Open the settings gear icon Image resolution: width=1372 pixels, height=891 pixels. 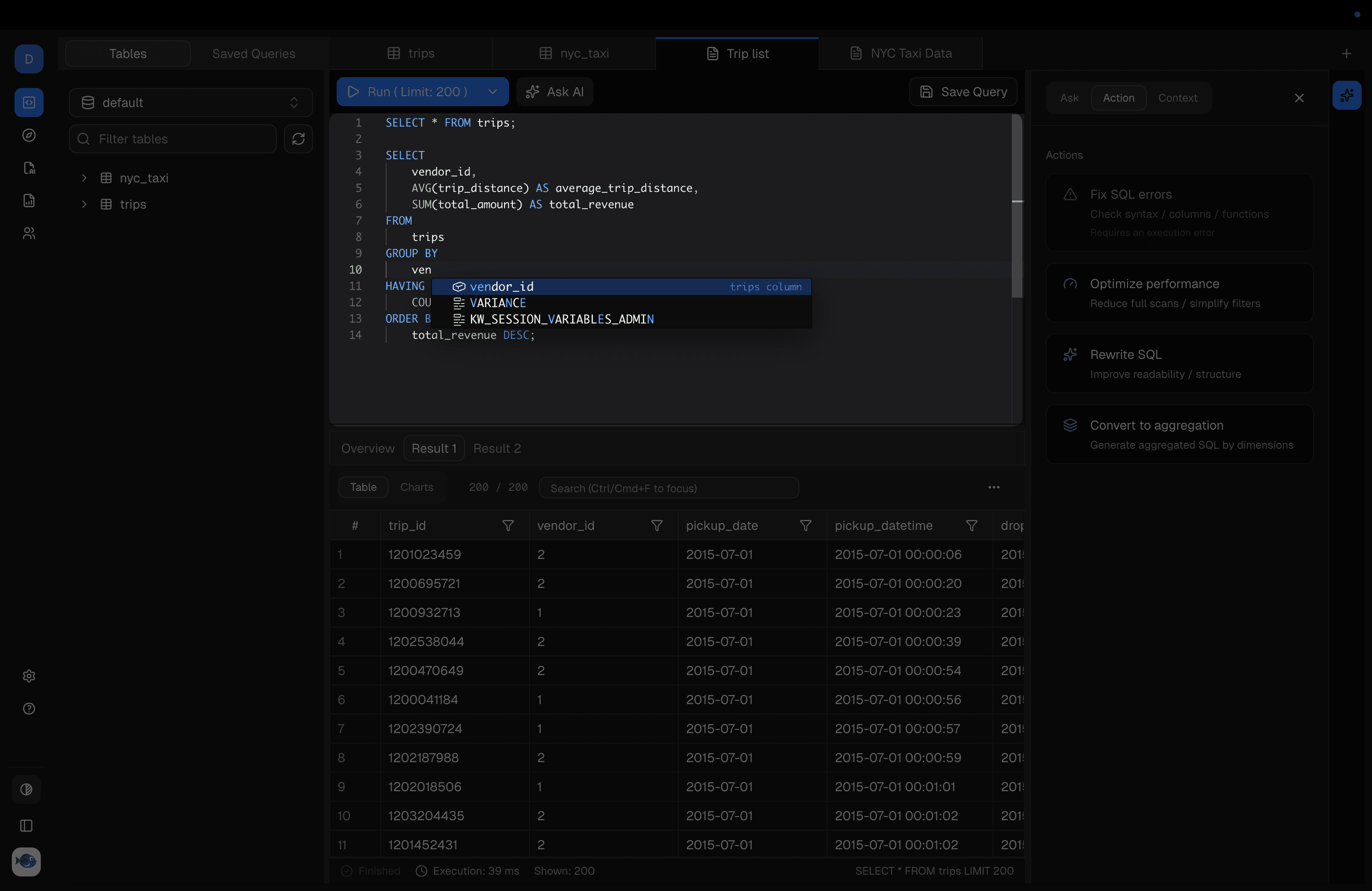pos(29,676)
